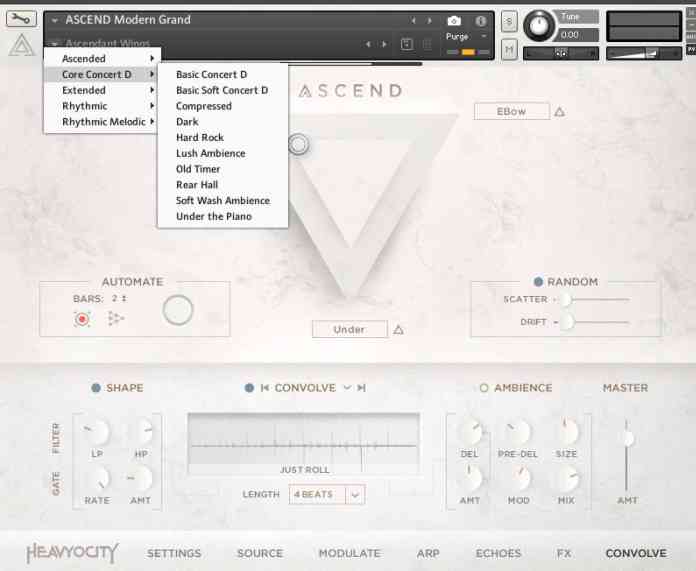Click the gate RATE knob

(x=98, y=478)
